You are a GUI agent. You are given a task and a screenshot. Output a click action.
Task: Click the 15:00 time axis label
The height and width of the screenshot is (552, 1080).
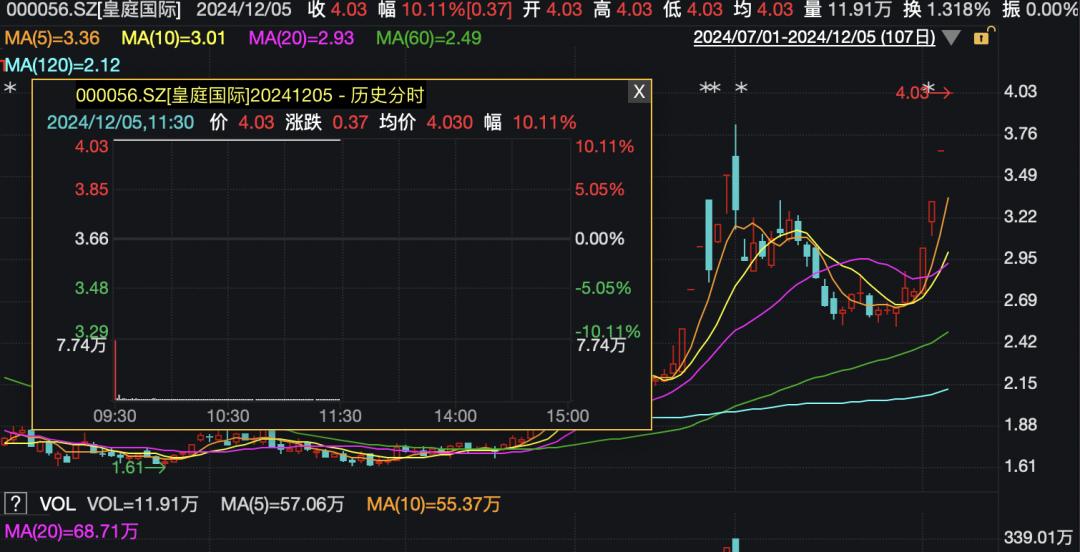tap(567, 416)
